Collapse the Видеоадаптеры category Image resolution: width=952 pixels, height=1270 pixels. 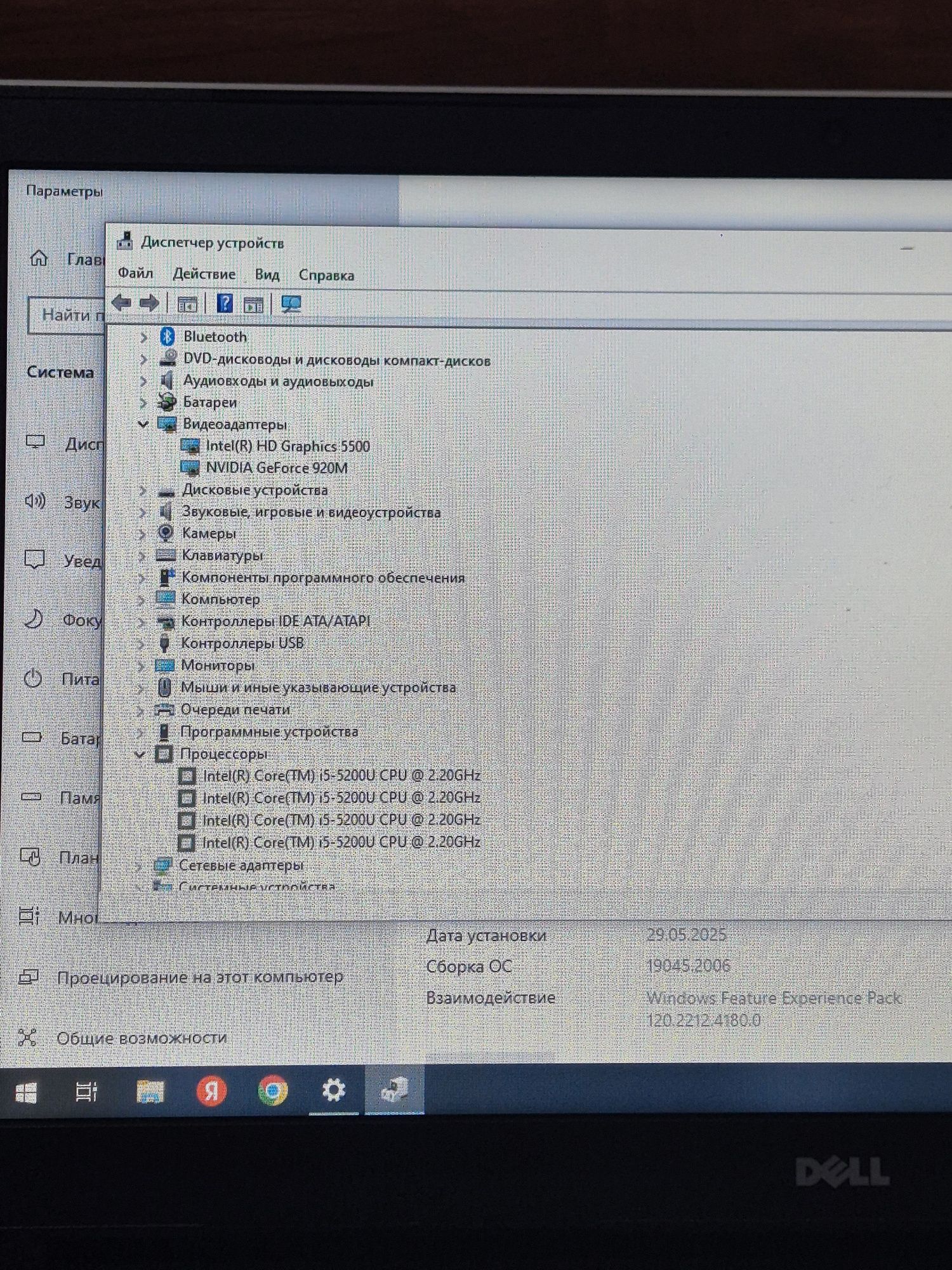coord(143,424)
